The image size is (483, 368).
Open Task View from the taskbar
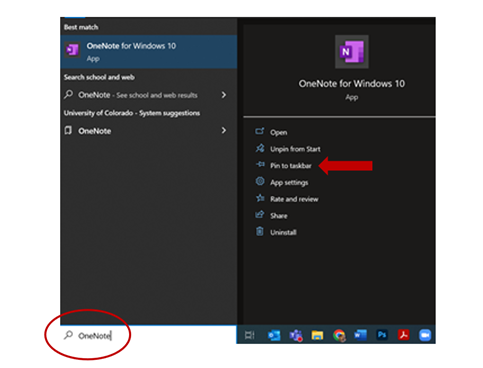tap(250, 335)
